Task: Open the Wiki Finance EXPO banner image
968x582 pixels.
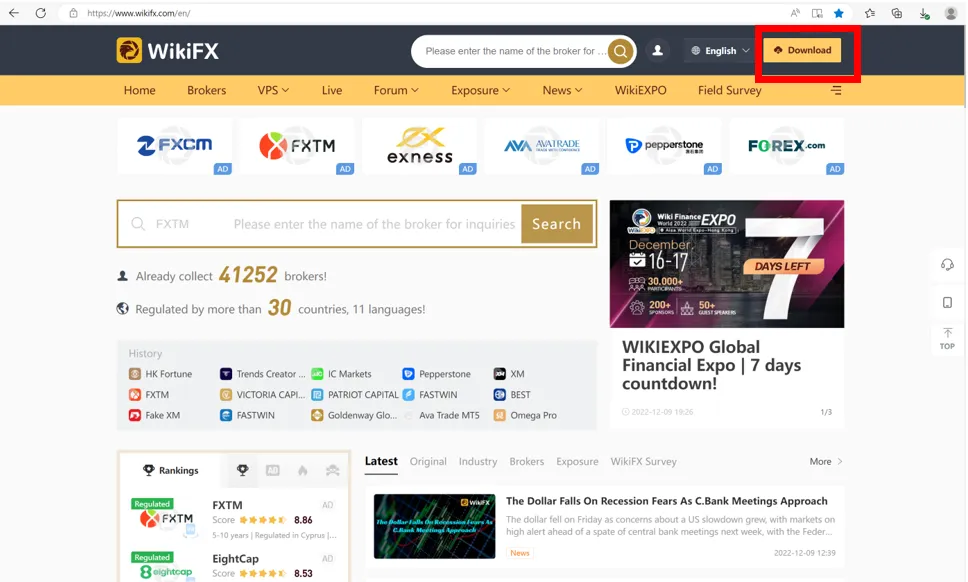Action: 727,264
